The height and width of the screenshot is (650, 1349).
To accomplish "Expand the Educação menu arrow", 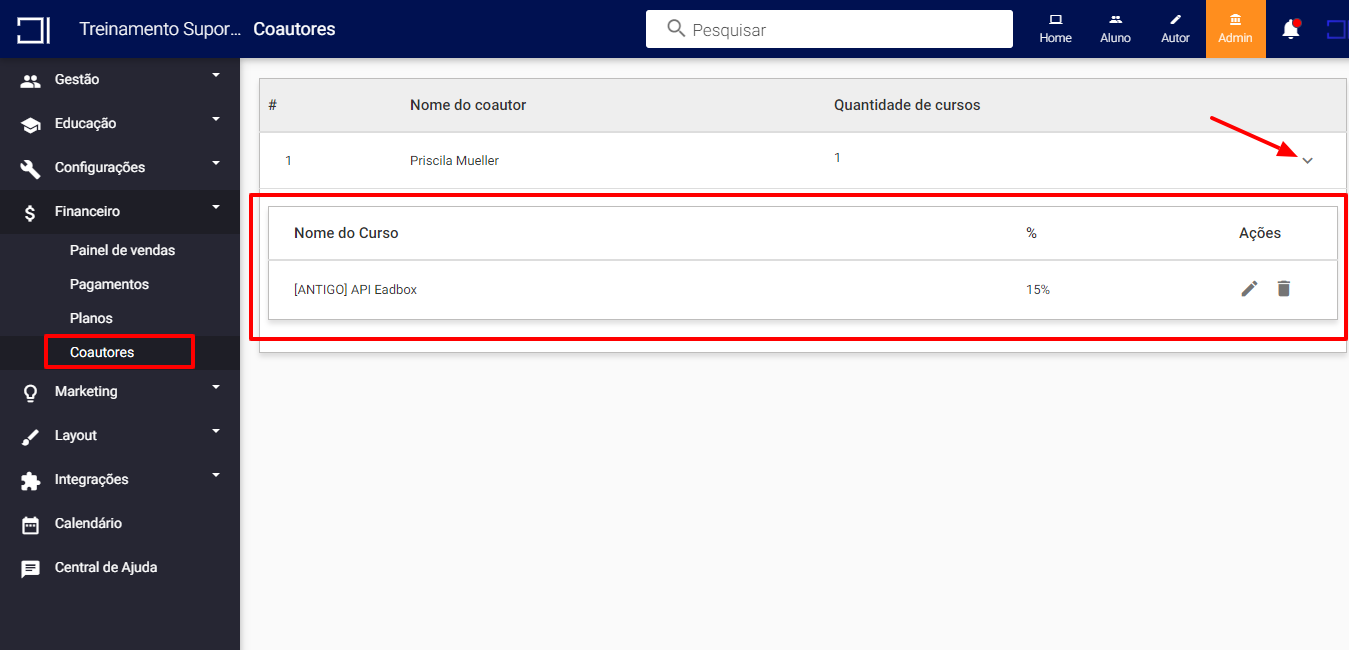I will point(216,119).
